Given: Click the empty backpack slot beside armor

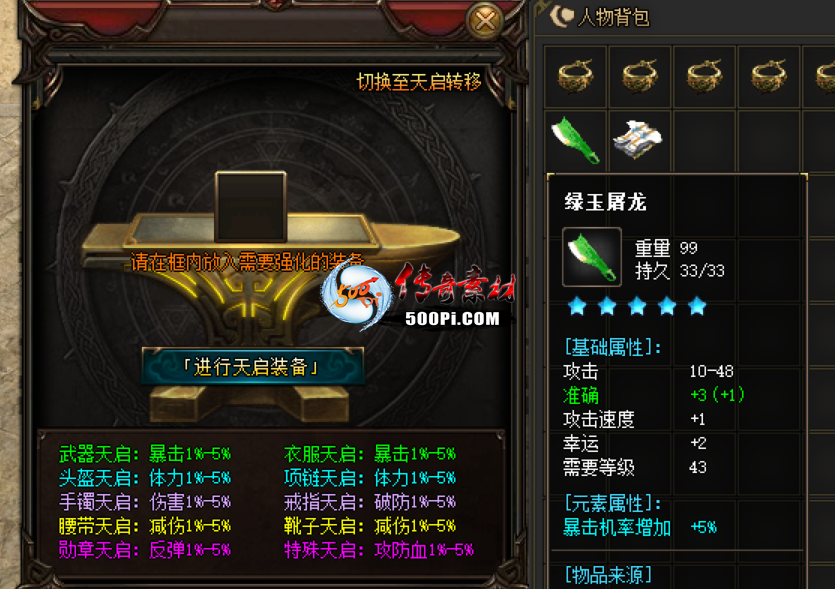Looking at the screenshot, I should pos(705,141).
